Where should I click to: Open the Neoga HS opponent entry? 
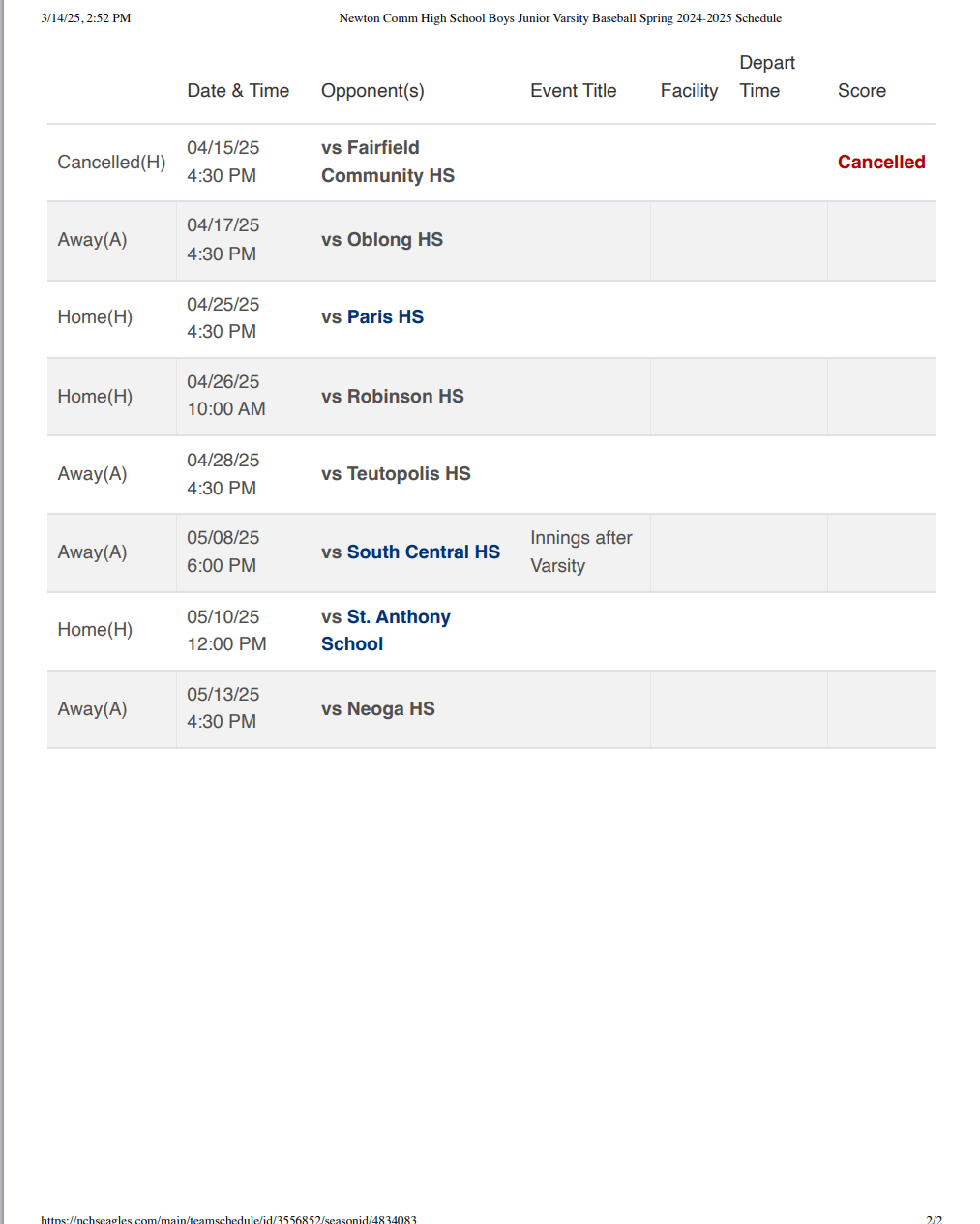point(377,709)
